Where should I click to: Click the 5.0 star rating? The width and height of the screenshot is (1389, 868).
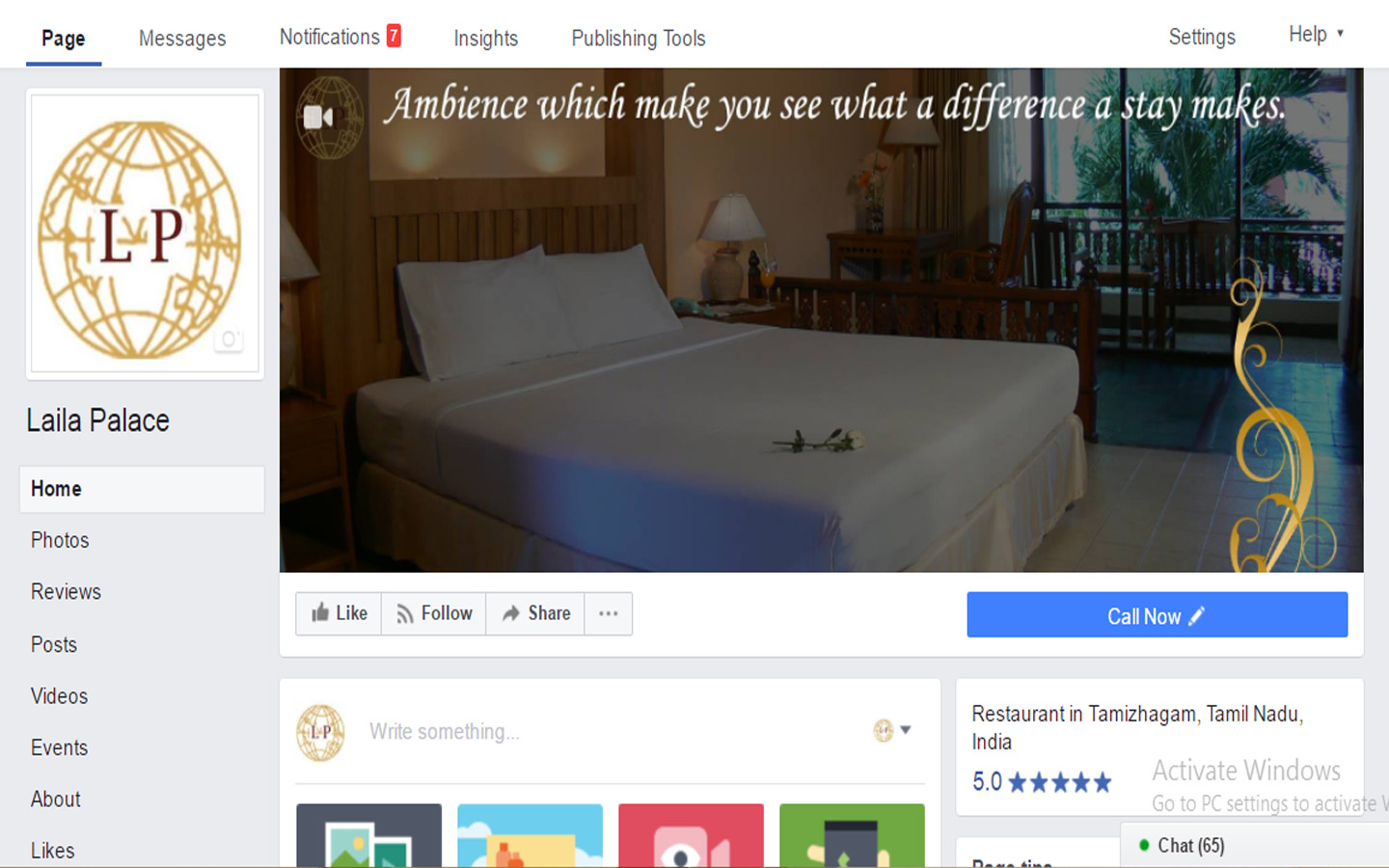pyautogui.click(x=1041, y=781)
